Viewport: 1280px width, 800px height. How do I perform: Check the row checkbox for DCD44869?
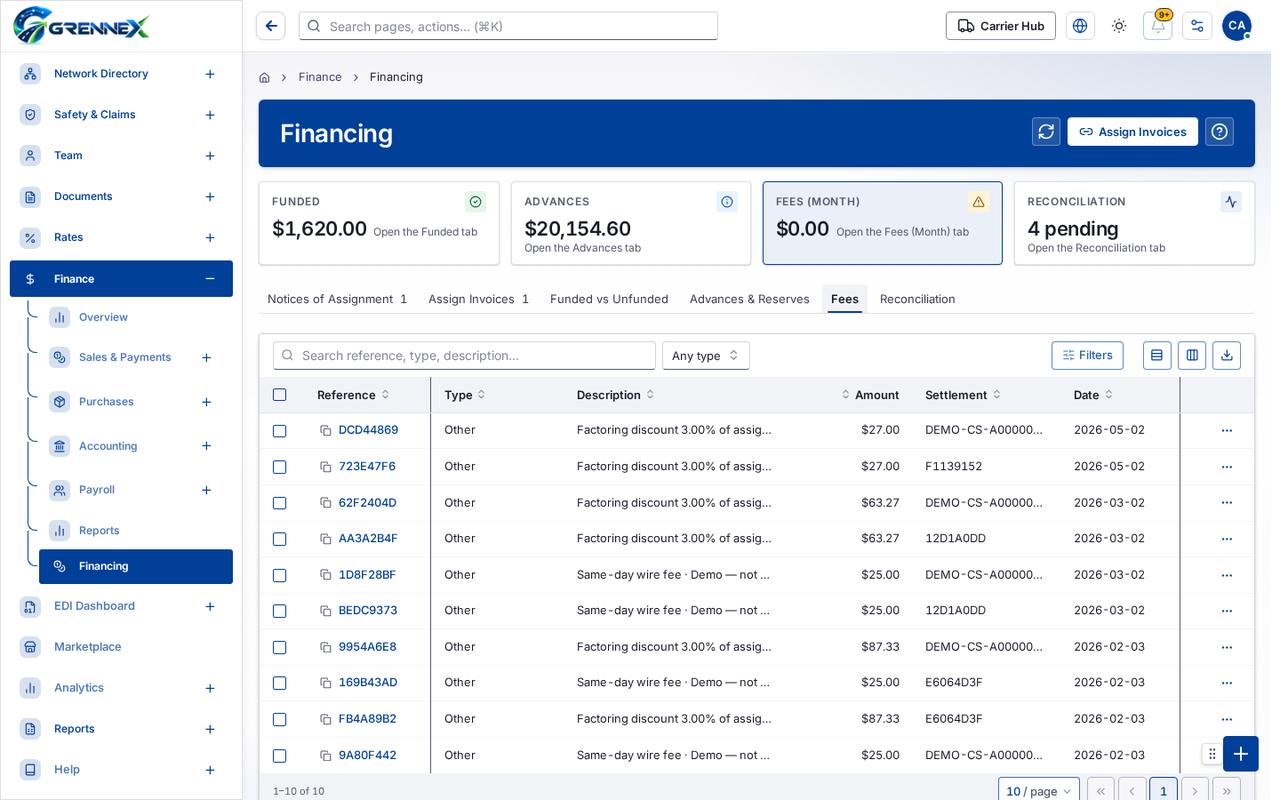tap(280, 431)
